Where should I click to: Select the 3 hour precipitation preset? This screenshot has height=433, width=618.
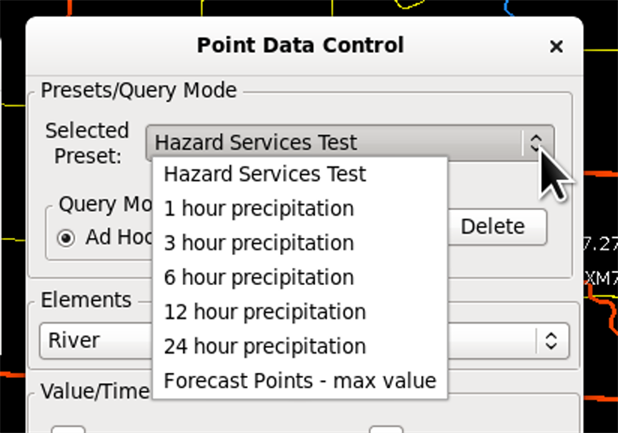tap(259, 243)
